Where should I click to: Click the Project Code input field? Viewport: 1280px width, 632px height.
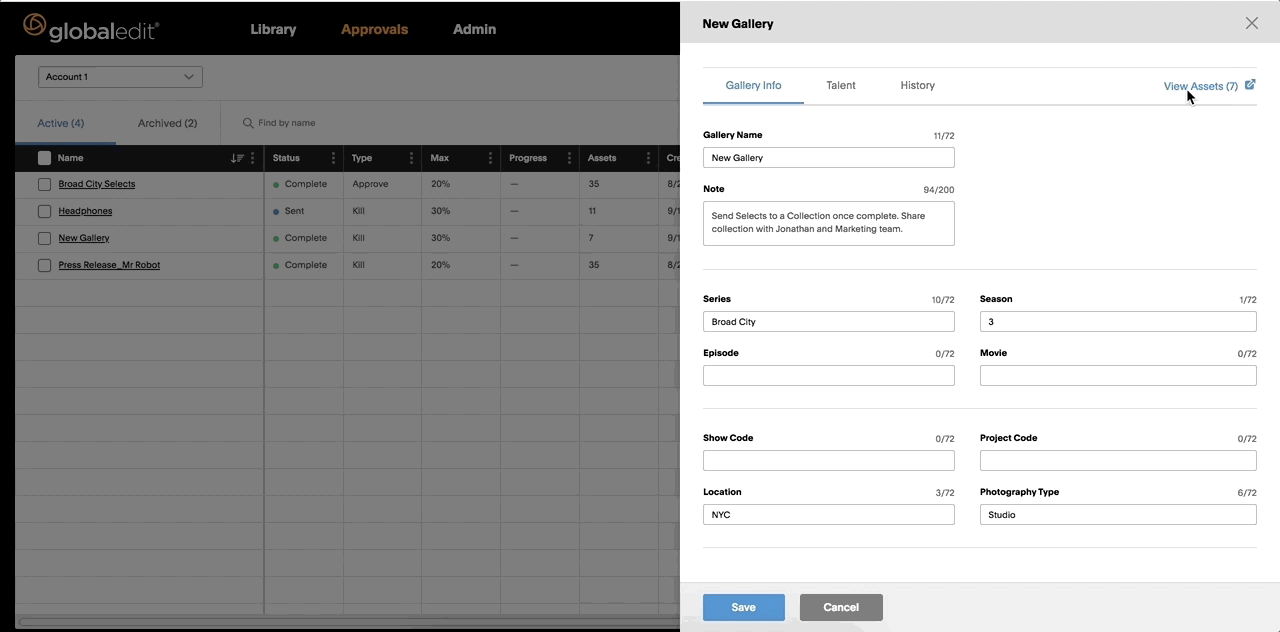pyautogui.click(x=1118, y=460)
